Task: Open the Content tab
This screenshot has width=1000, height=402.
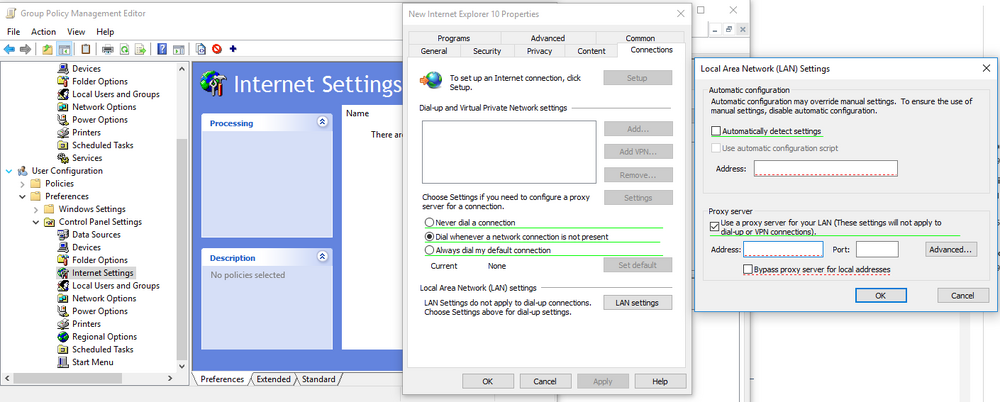Action: (591, 51)
